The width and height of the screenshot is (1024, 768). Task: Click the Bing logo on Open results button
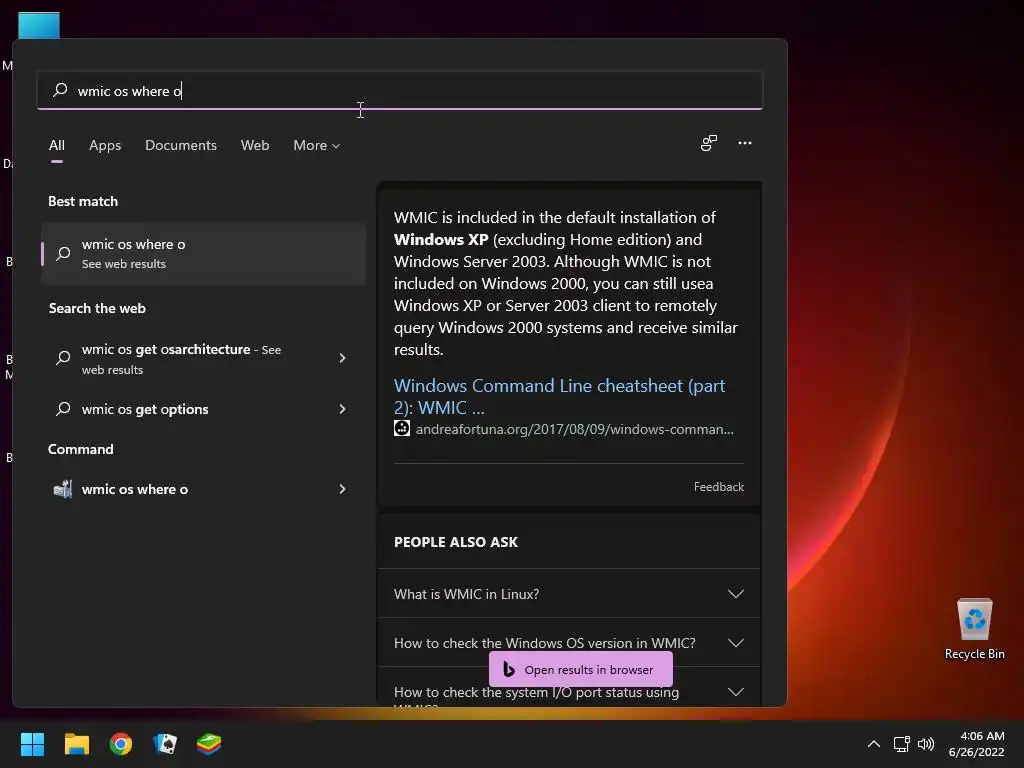pos(509,669)
